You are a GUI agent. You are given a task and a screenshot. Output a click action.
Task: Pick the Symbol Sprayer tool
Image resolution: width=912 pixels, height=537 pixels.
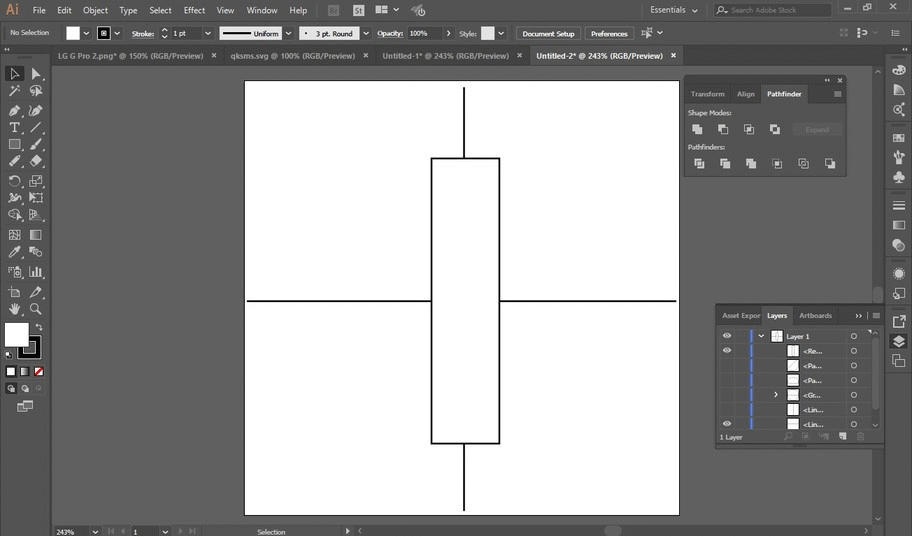(x=15, y=272)
